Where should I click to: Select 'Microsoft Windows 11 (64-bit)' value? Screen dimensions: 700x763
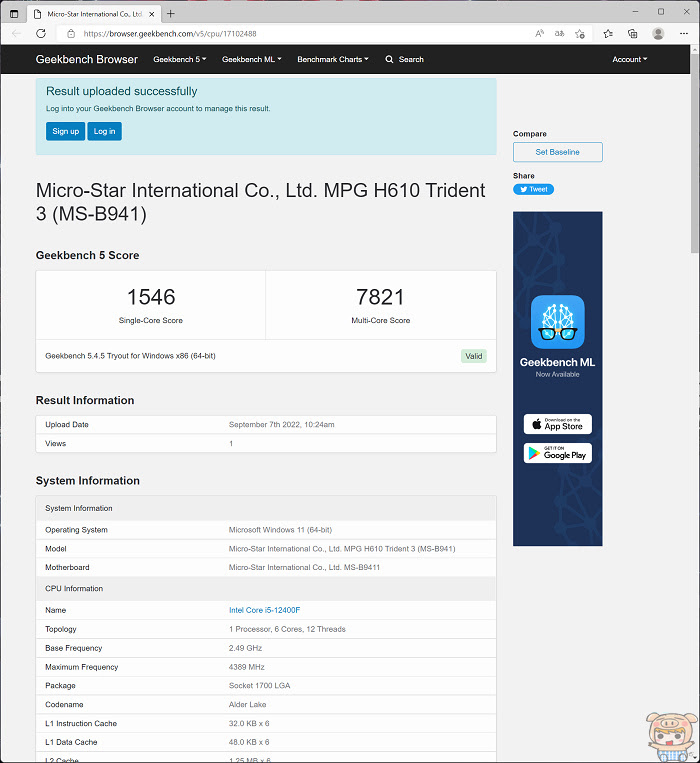280,530
